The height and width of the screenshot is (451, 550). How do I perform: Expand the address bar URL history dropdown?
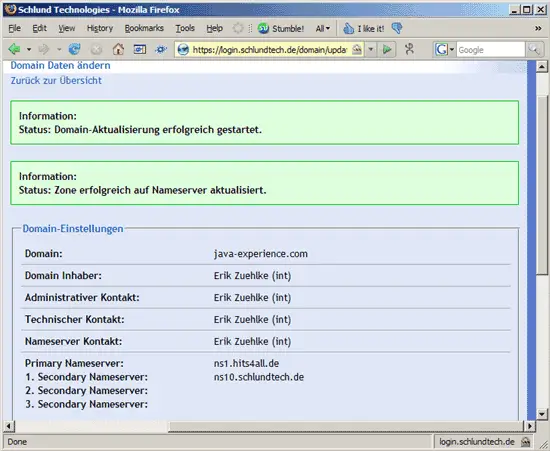pos(371,50)
